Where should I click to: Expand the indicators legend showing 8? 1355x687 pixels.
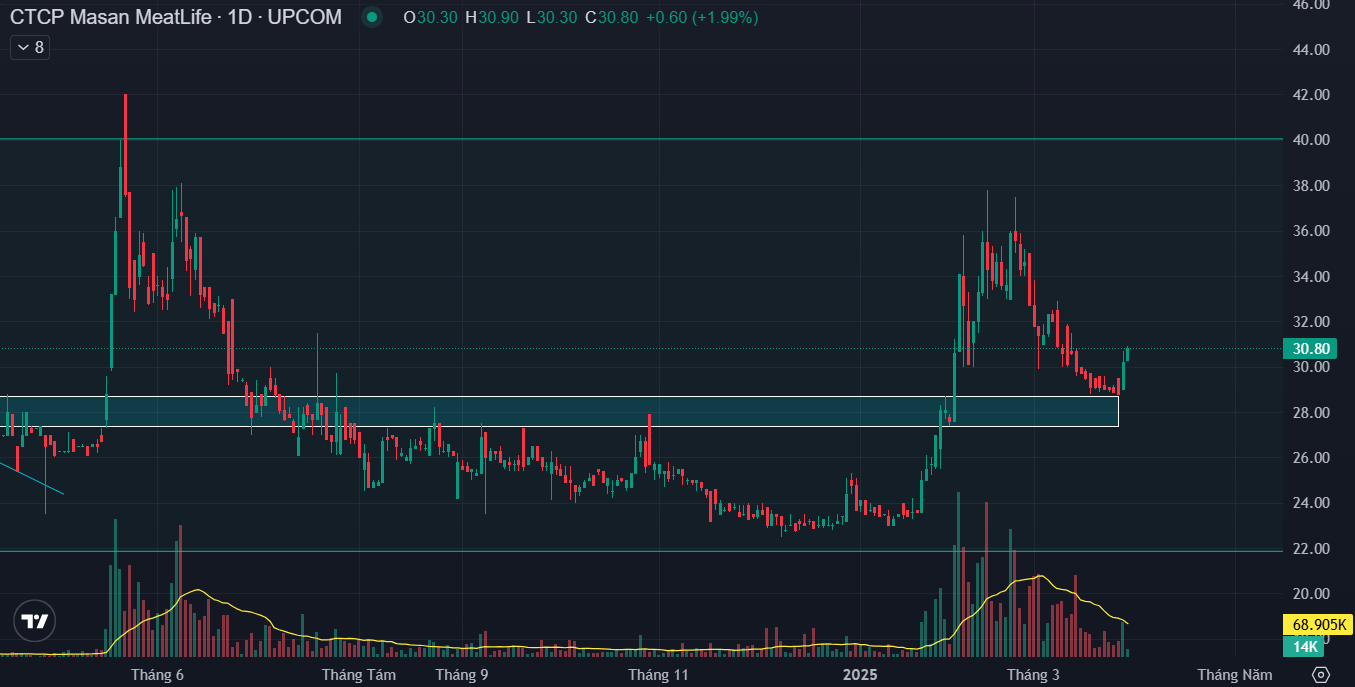coord(30,47)
